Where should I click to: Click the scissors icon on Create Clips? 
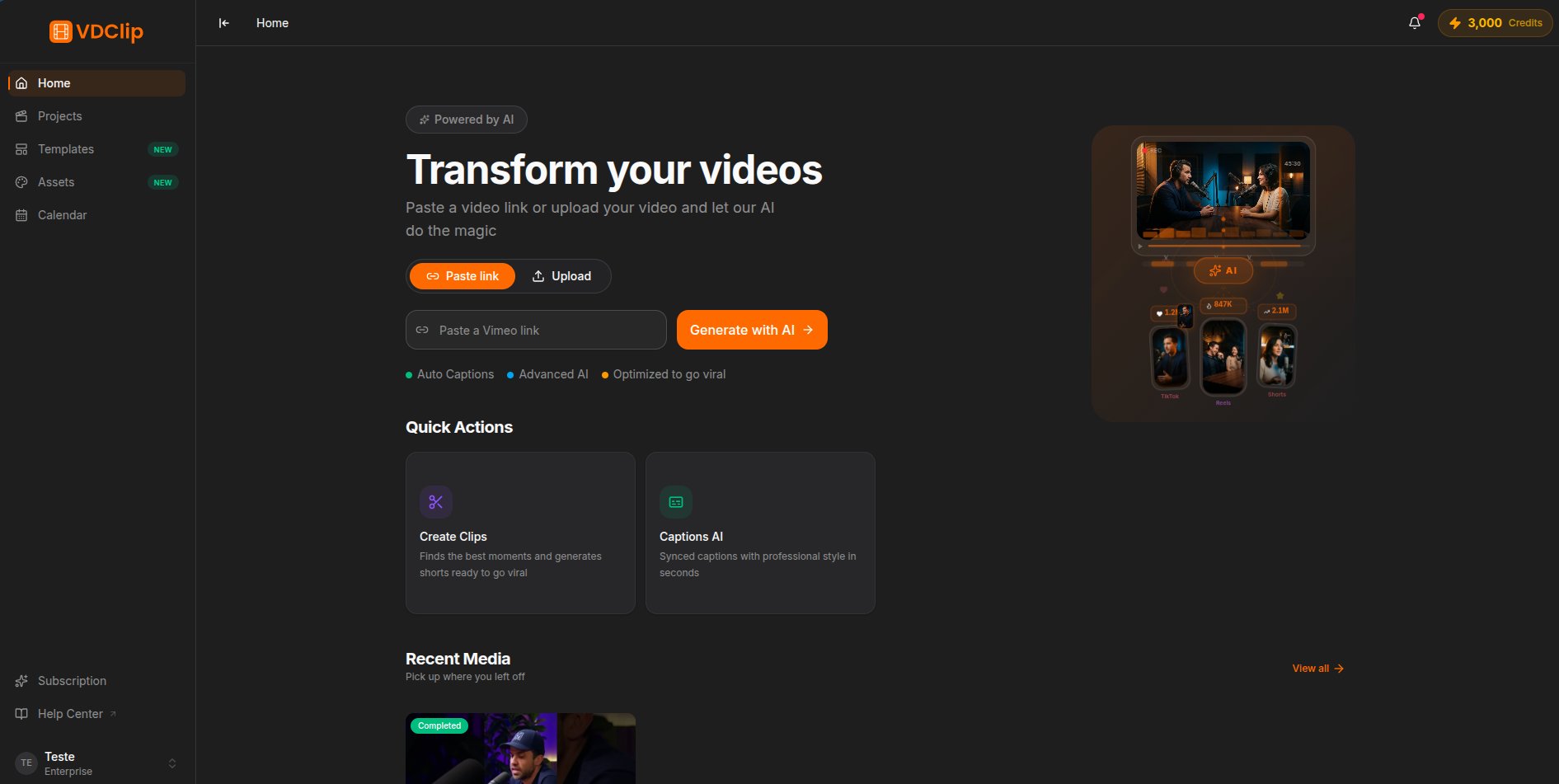tap(436, 502)
